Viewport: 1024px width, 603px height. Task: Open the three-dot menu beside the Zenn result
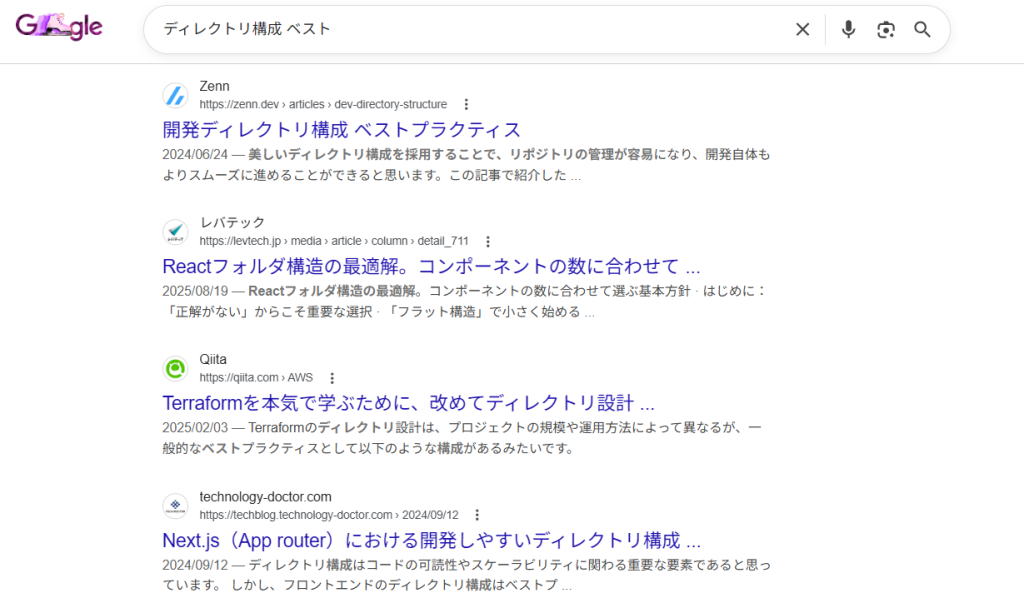pos(466,104)
